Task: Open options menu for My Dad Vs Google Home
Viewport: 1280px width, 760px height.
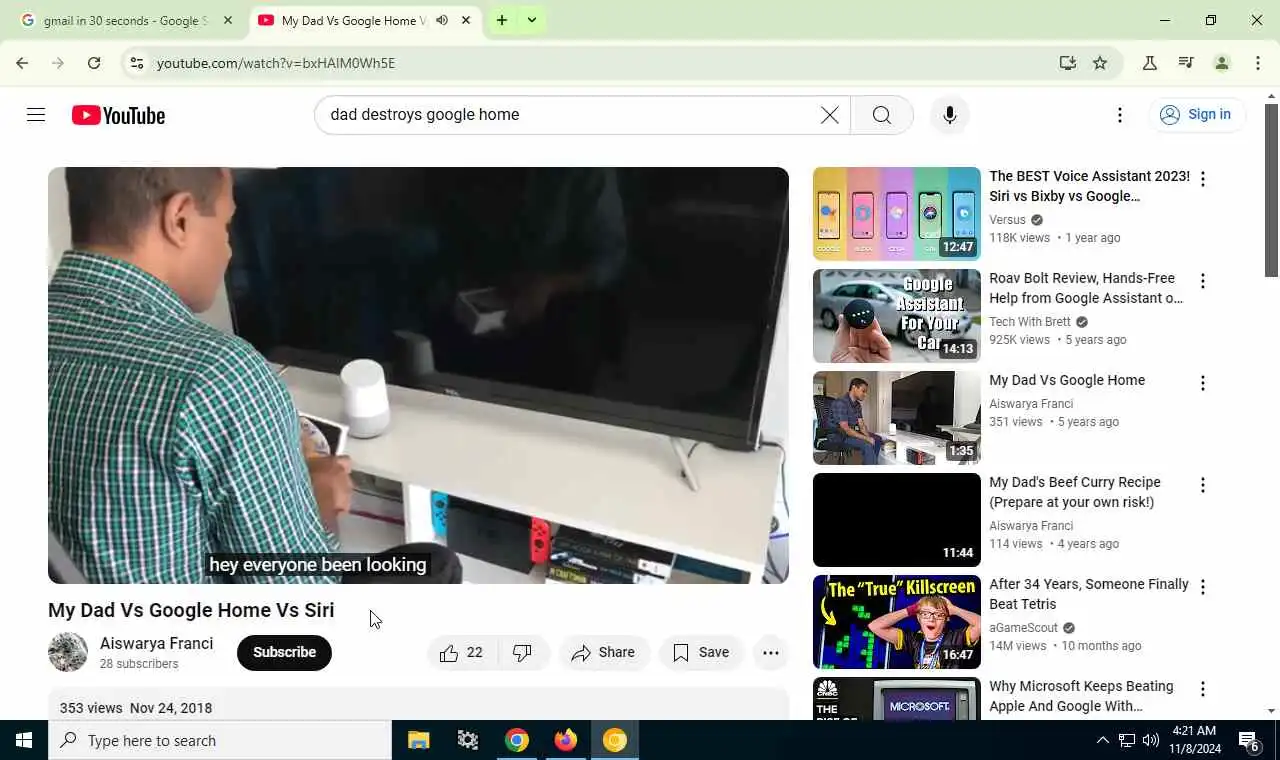Action: (x=1203, y=383)
